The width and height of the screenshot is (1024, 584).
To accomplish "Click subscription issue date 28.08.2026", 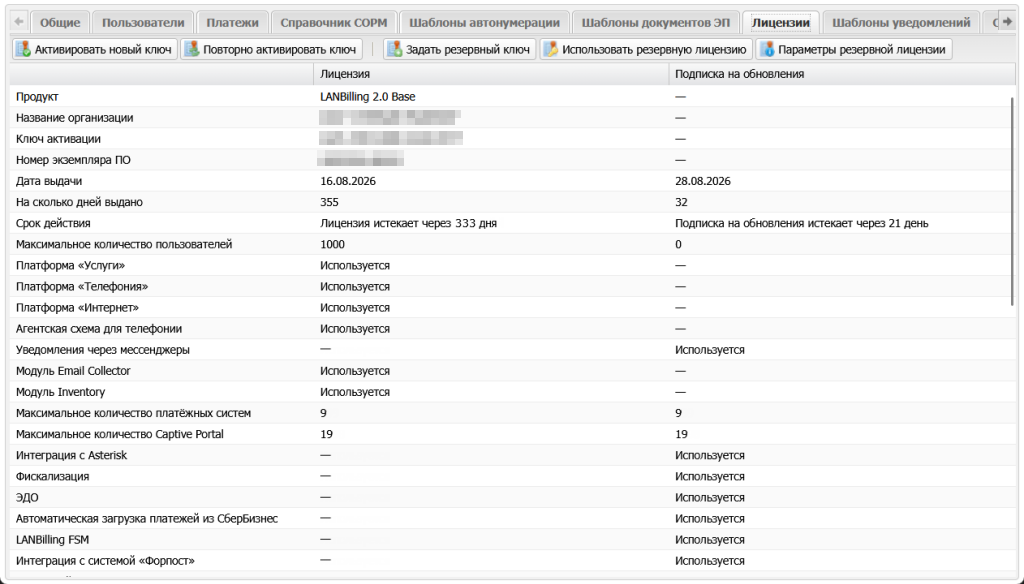I will tap(703, 181).
